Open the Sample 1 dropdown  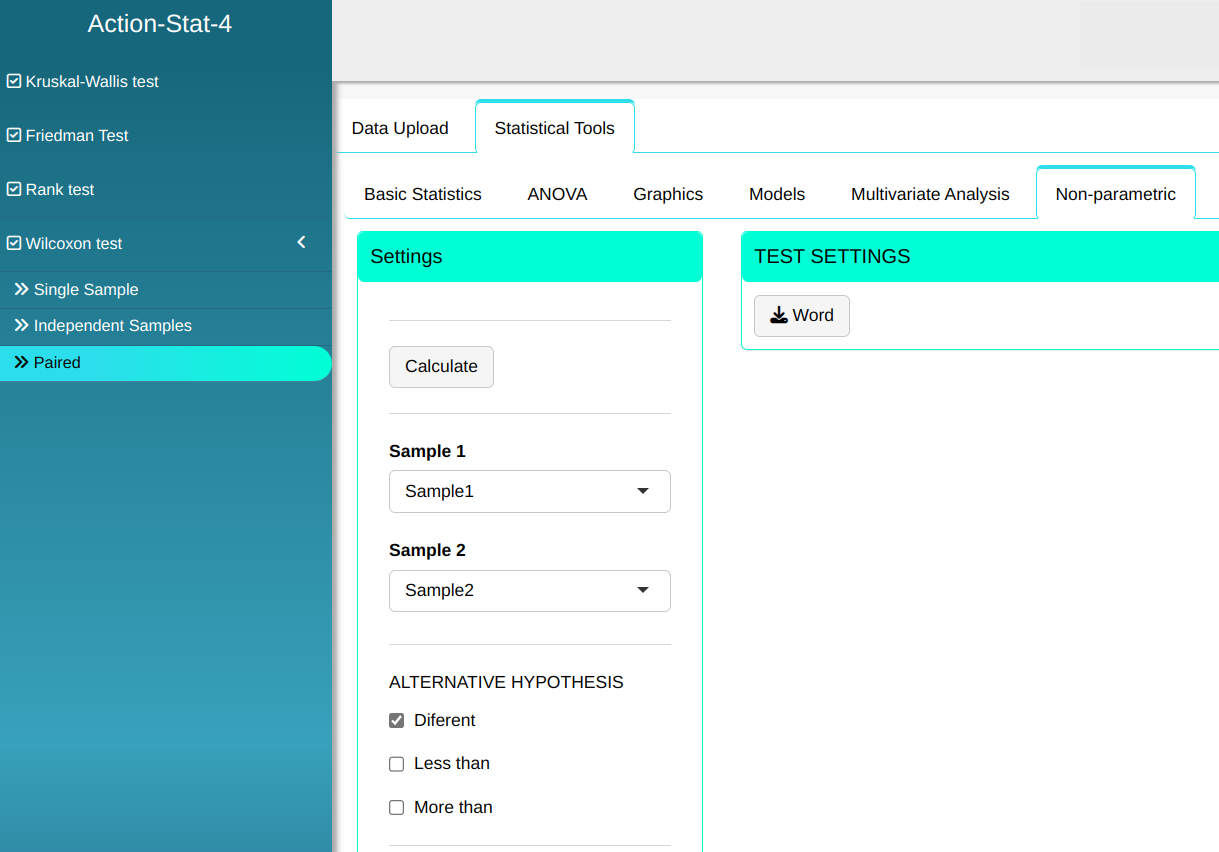[529, 492]
